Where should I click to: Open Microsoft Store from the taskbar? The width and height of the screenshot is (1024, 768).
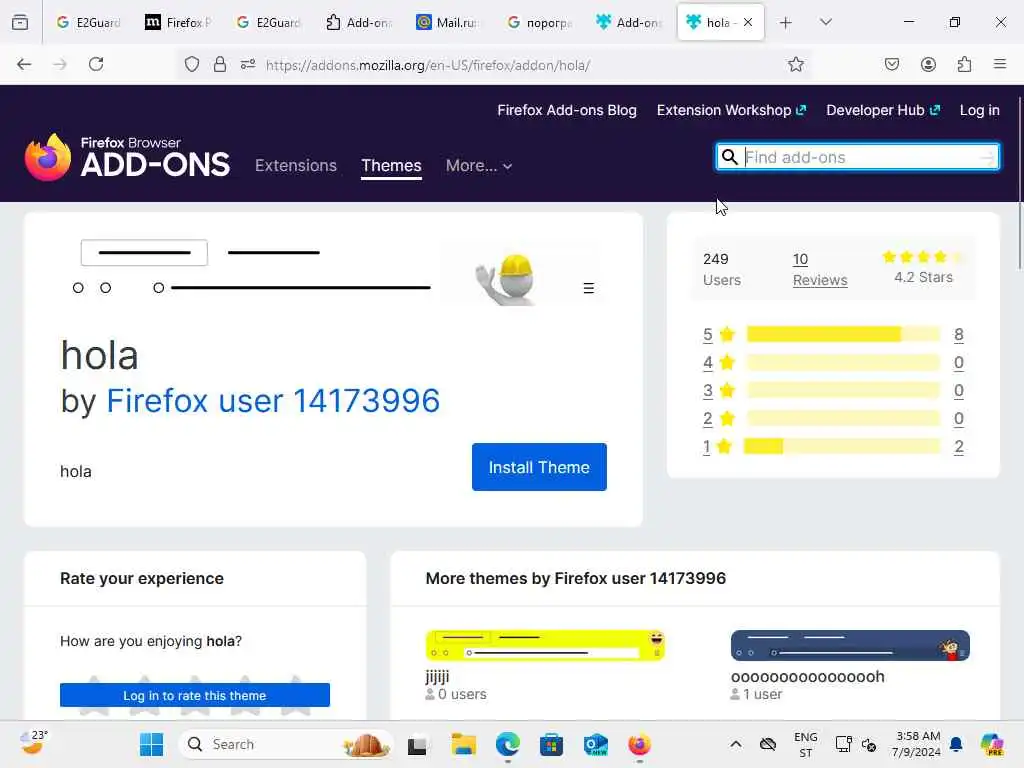click(551, 744)
